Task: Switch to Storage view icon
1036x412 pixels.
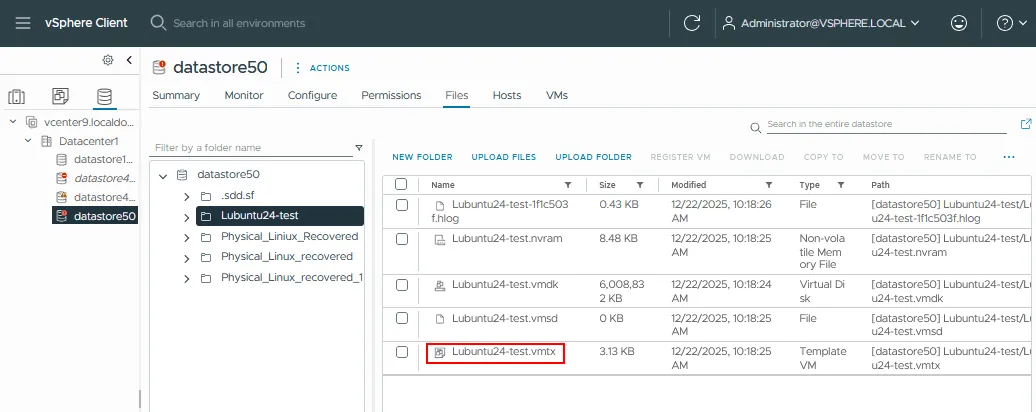Action: point(104,96)
